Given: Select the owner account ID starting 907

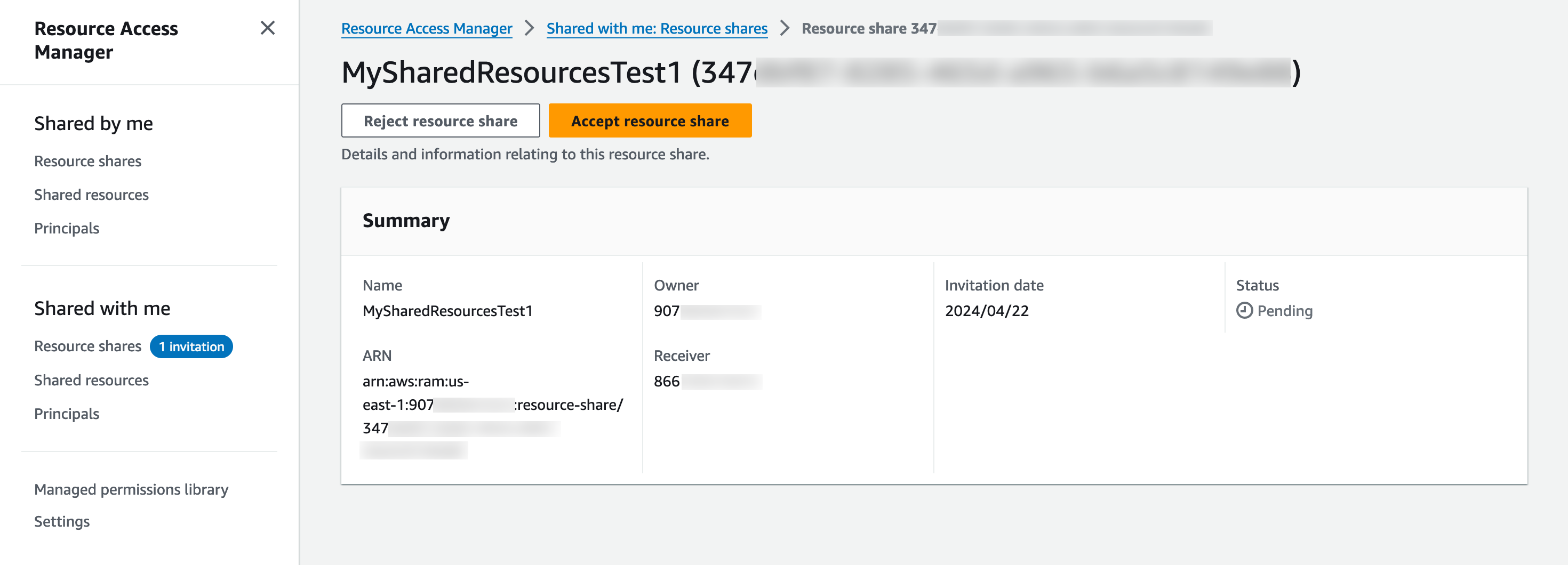Looking at the screenshot, I should point(707,311).
